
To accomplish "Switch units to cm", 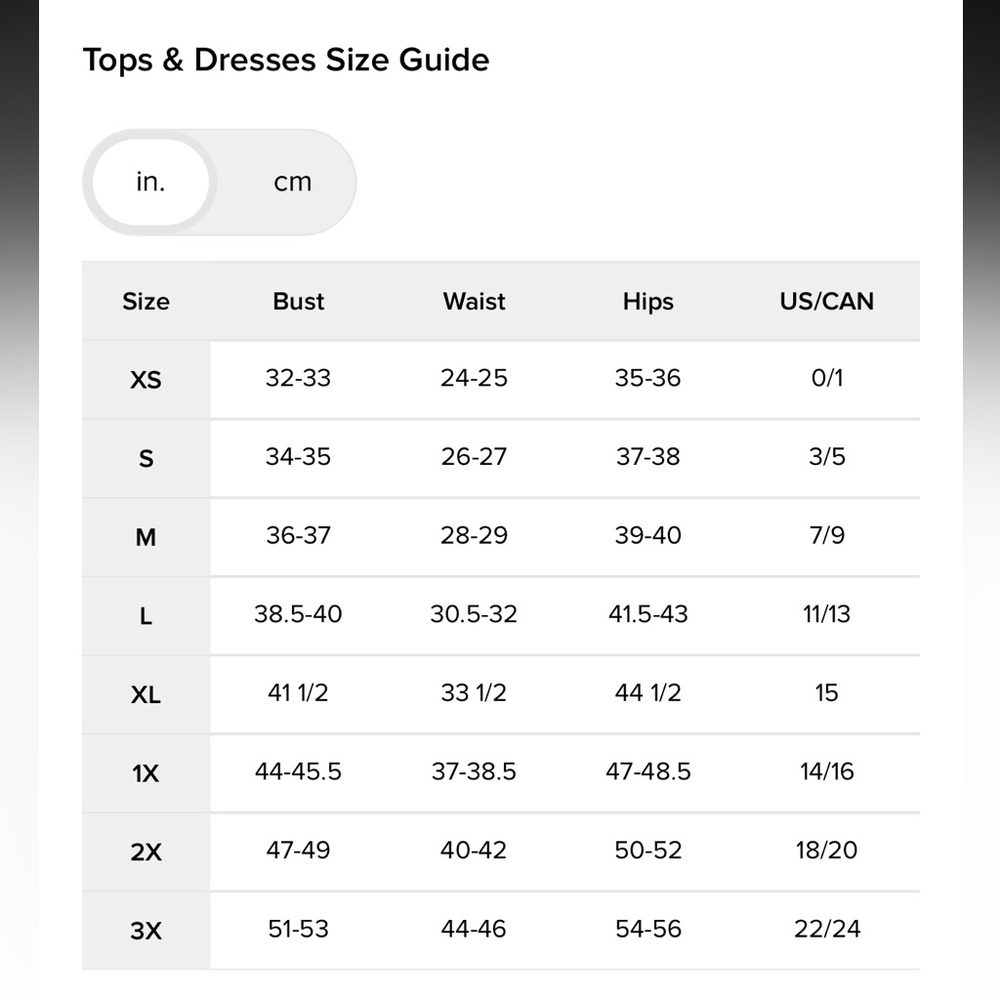I will pyautogui.click(x=293, y=182).
